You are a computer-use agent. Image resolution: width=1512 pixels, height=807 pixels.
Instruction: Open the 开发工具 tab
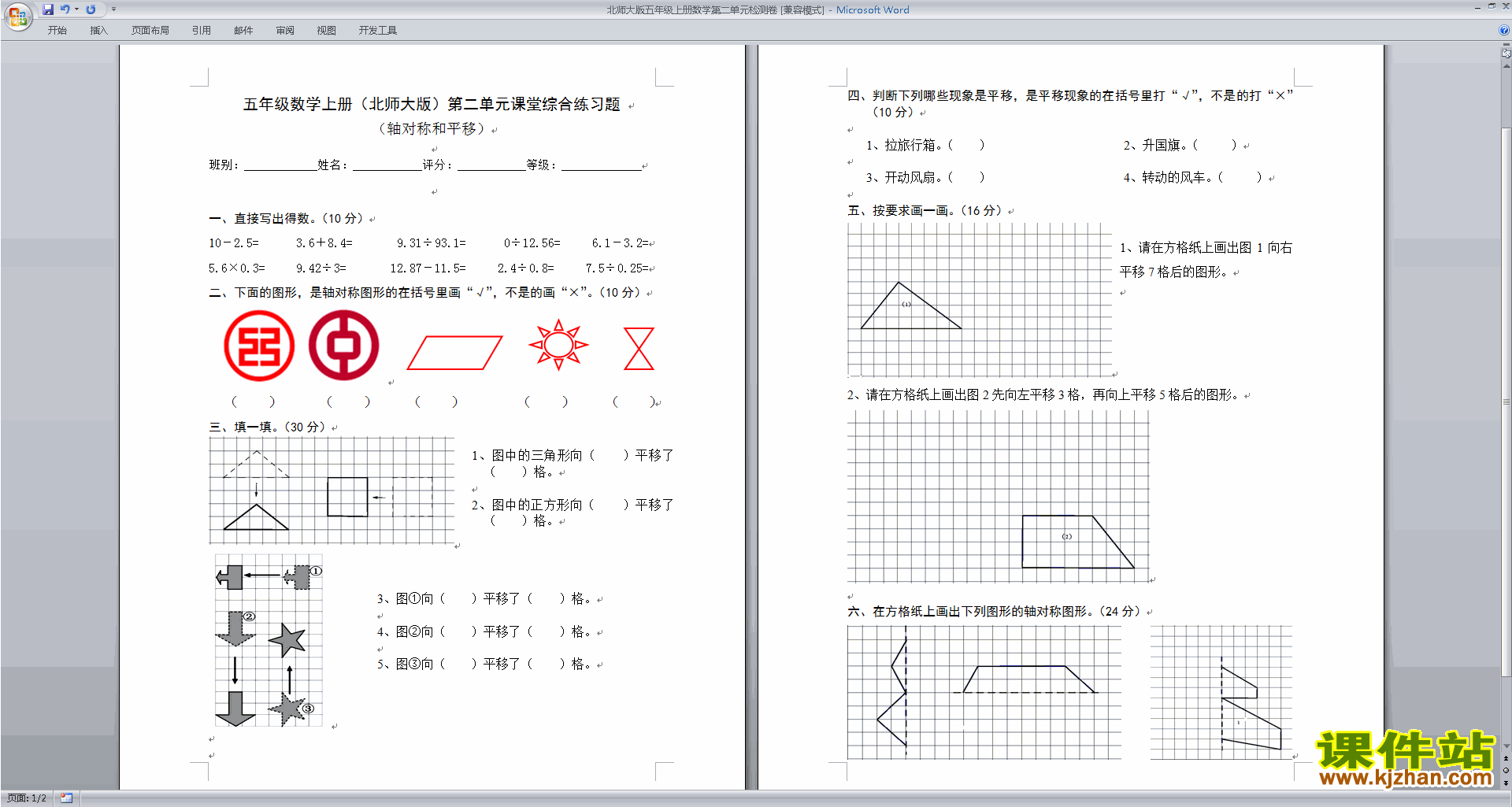[378, 31]
